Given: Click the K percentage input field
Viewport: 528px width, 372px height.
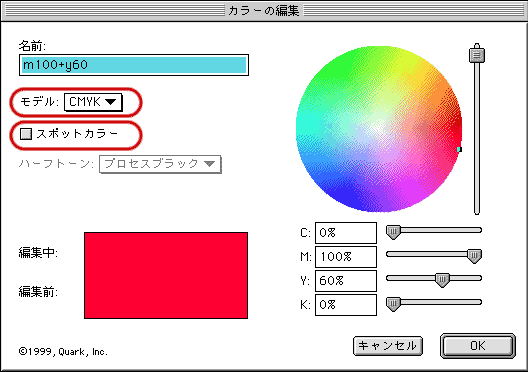Looking at the screenshot, I should (x=346, y=305).
